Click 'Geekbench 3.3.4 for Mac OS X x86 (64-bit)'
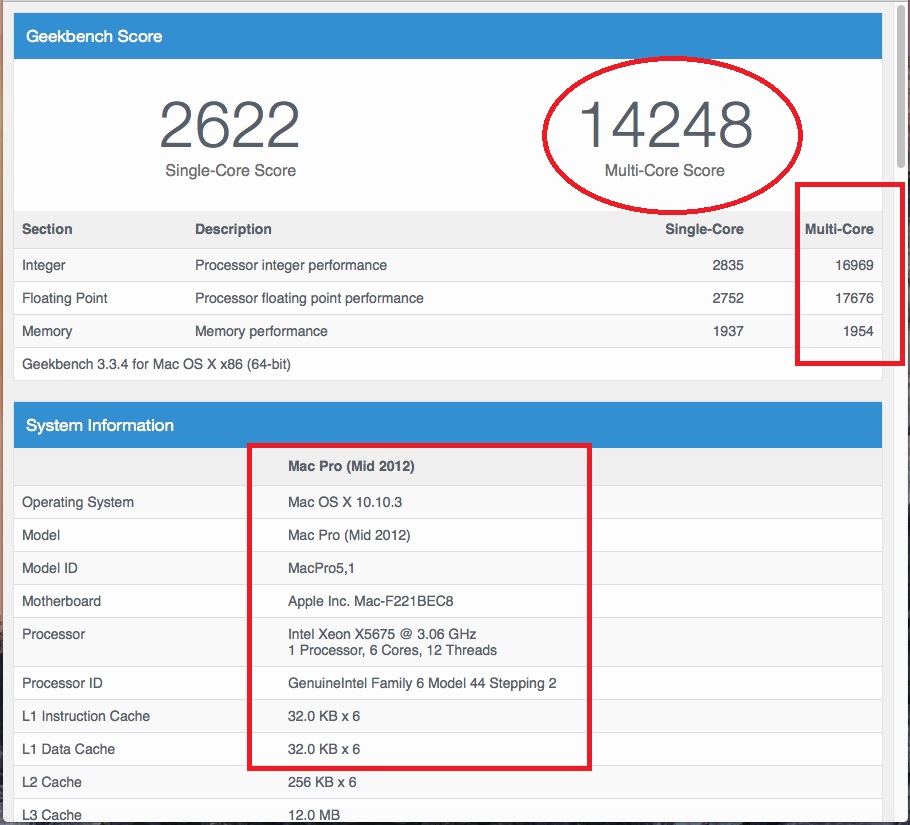Viewport: 910px width, 825px height. coord(156,364)
